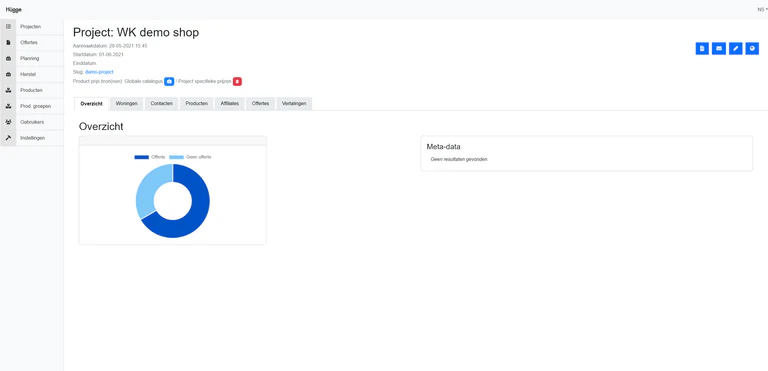Click the 'Startdatum: 01-06-2021' text
Viewport: 768px width, 371px height.
click(x=98, y=54)
